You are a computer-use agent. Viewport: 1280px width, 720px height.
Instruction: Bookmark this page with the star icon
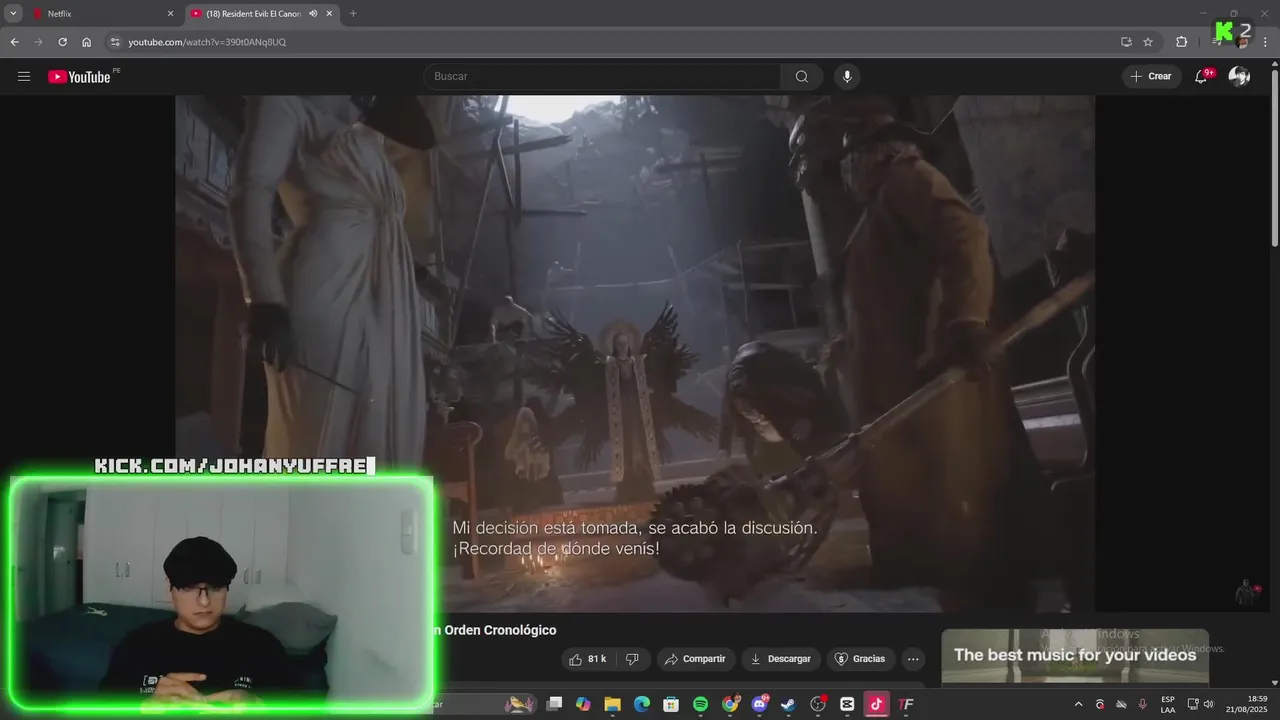coord(1148,42)
